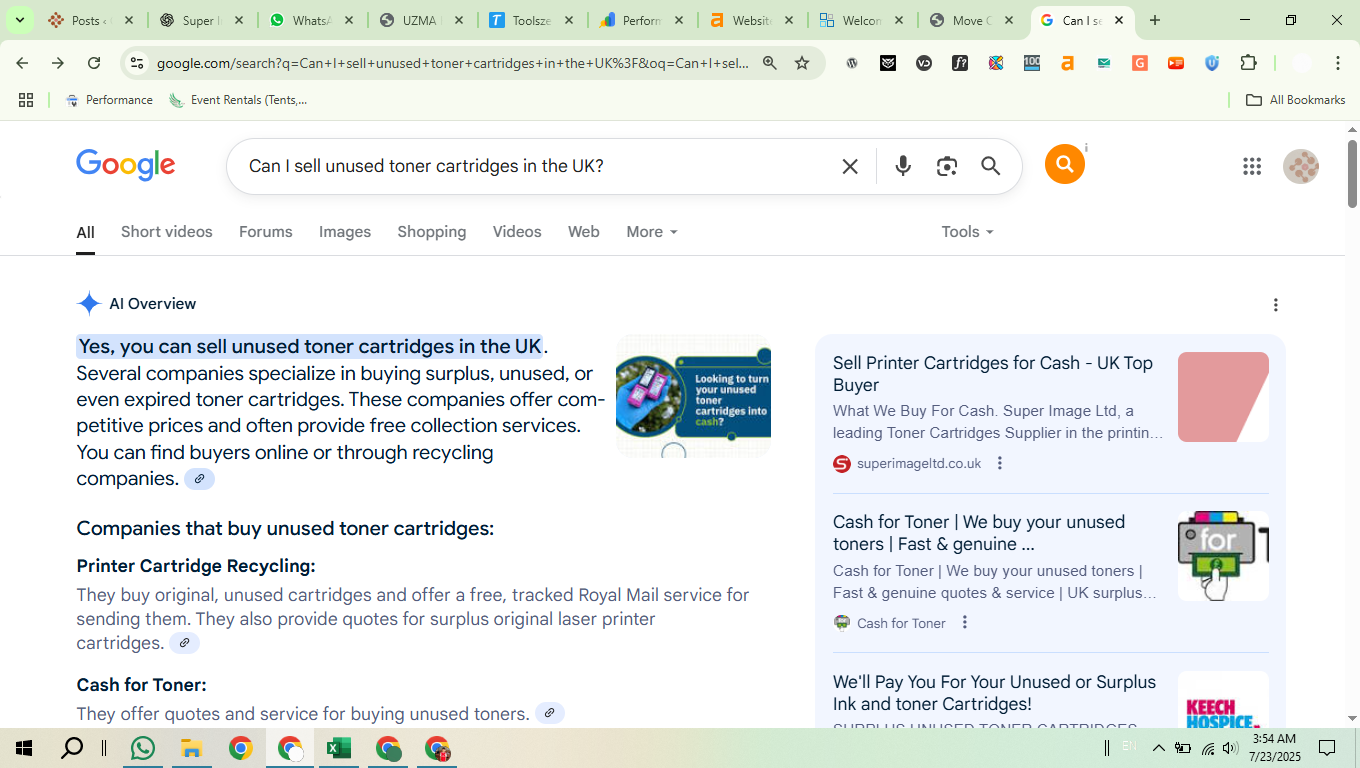Click the magnifier search submit icon
The image size is (1360, 768).
(x=990, y=166)
